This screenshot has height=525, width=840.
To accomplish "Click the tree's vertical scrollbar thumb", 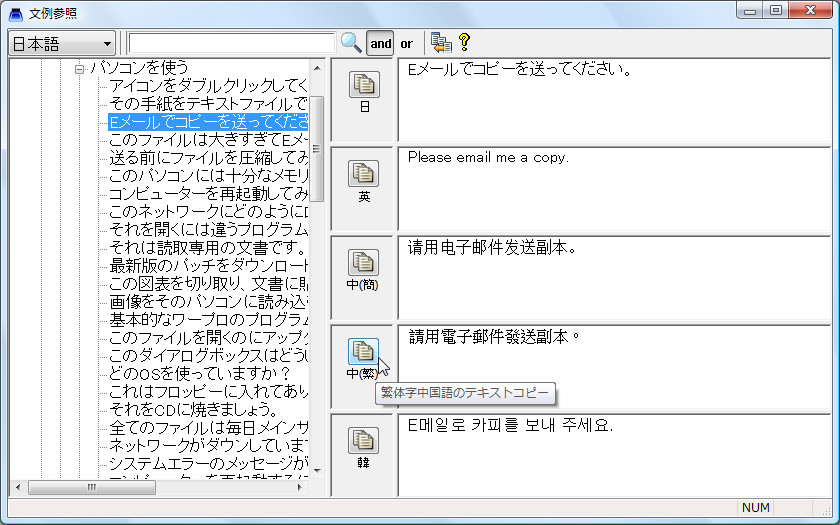I will [317, 149].
